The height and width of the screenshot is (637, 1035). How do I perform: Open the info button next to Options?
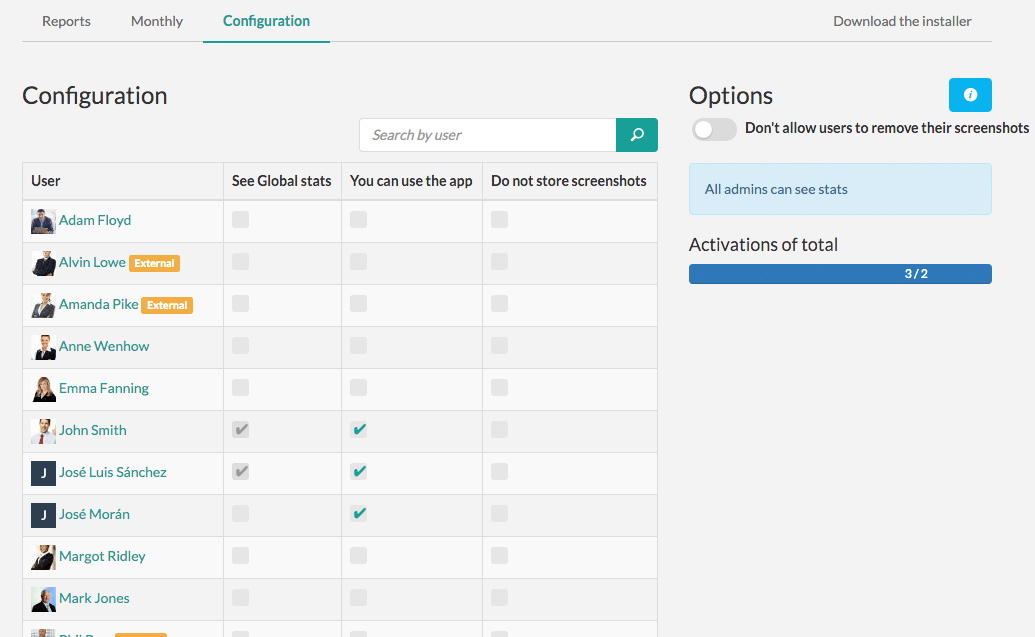[969, 94]
